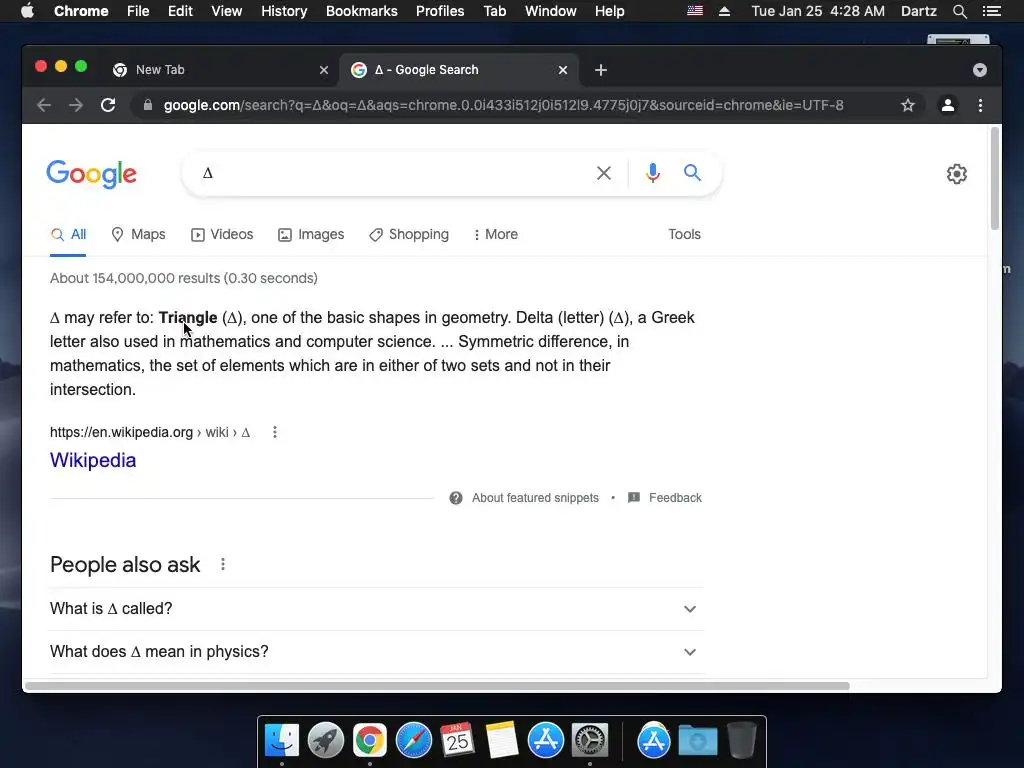Switch to the Maps results tab
The height and width of the screenshot is (768, 1024).
point(138,234)
